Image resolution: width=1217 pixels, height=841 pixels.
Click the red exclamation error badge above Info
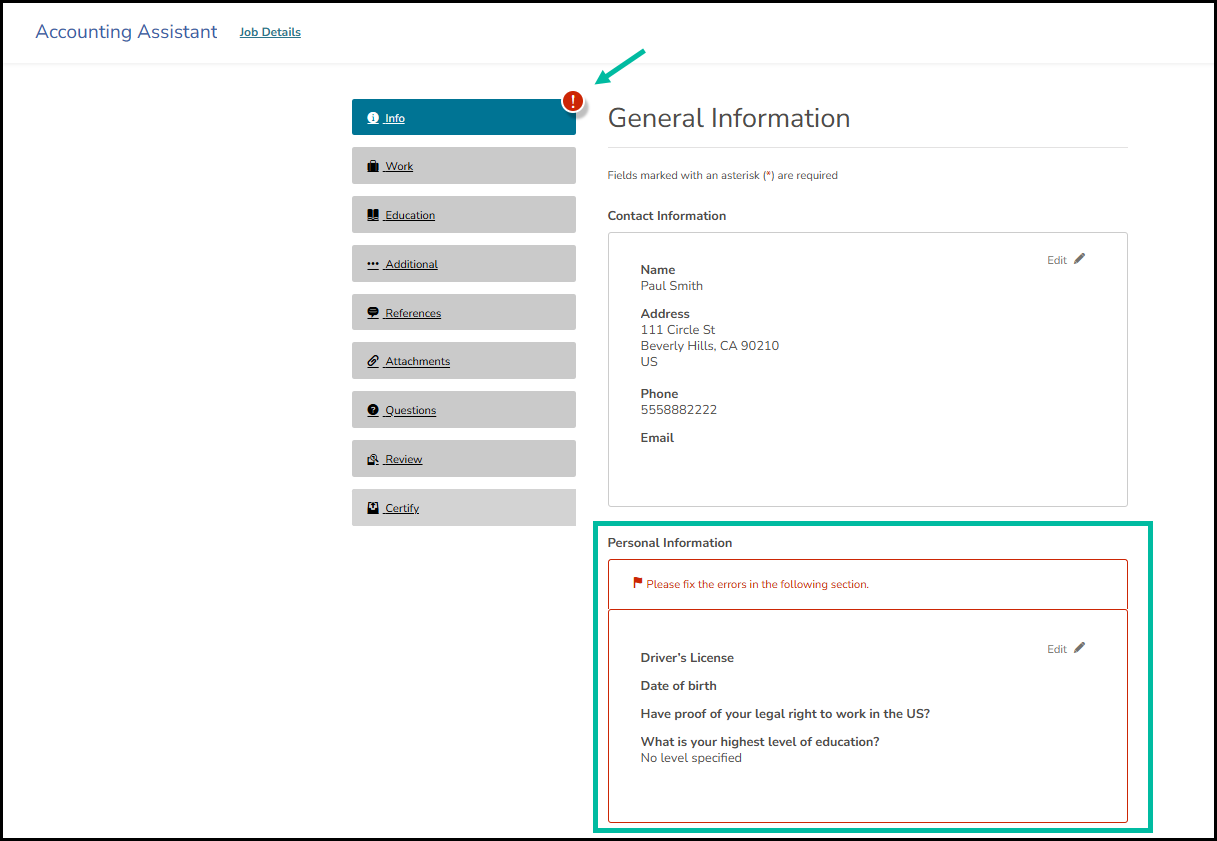point(573,100)
